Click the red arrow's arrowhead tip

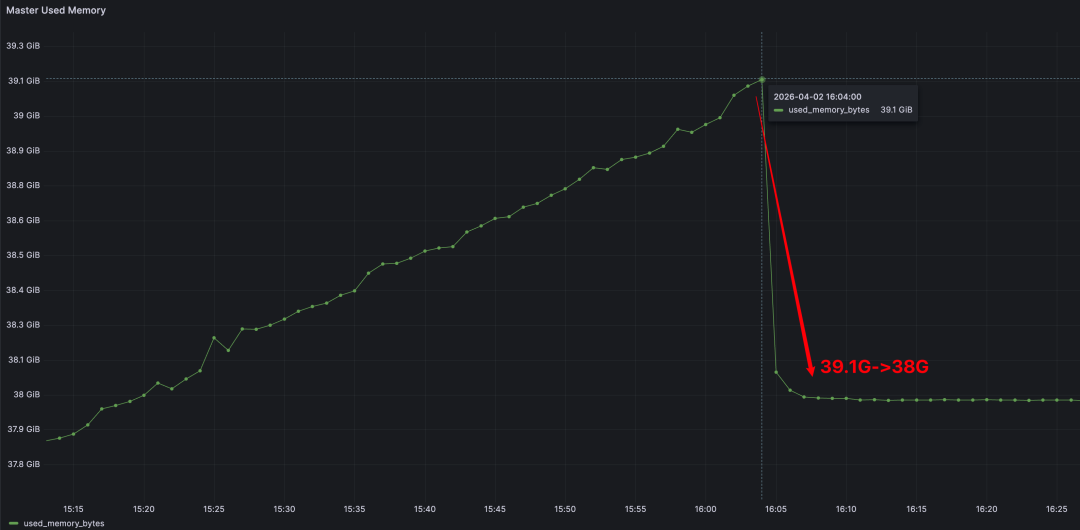click(810, 373)
